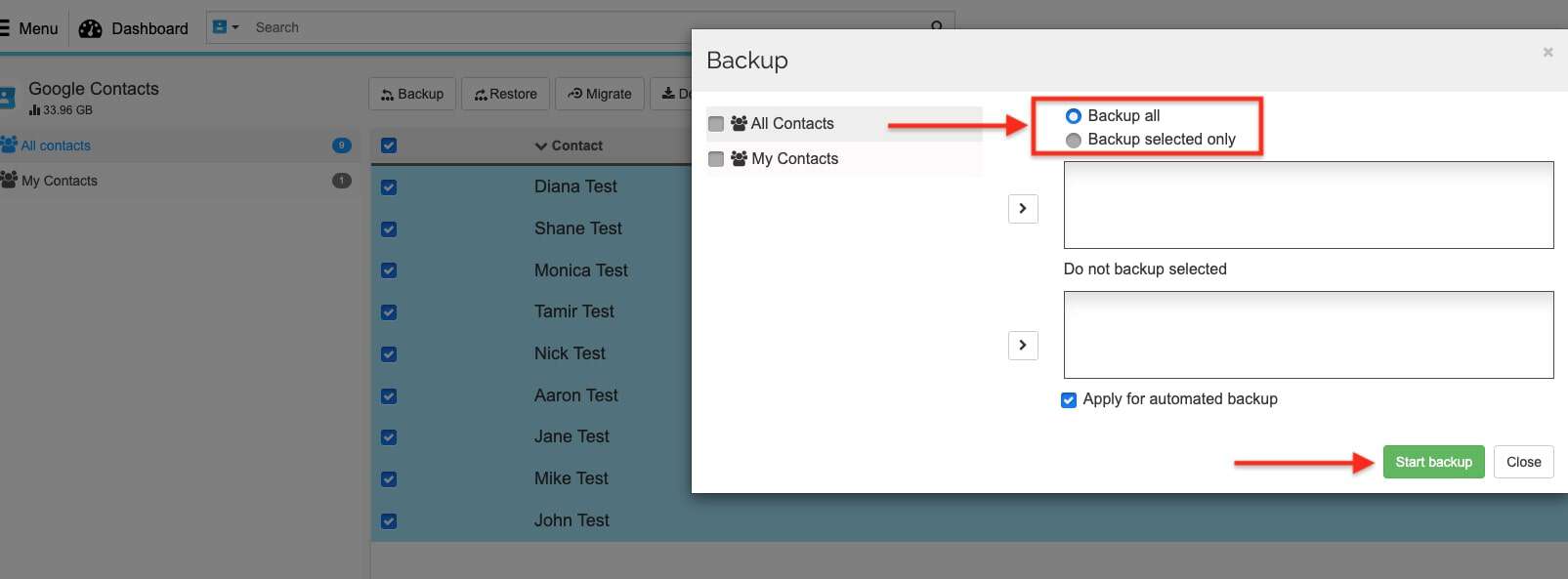Choose Backup selected only option

coord(1073,140)
